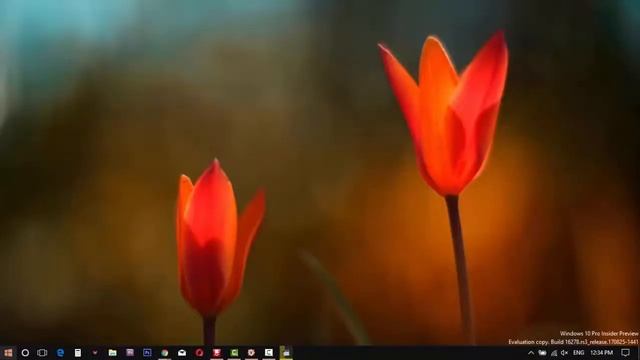Open the 12:34 PM clock flyout
The width and height of the screenshot is (640, 360).
[602, 353]
